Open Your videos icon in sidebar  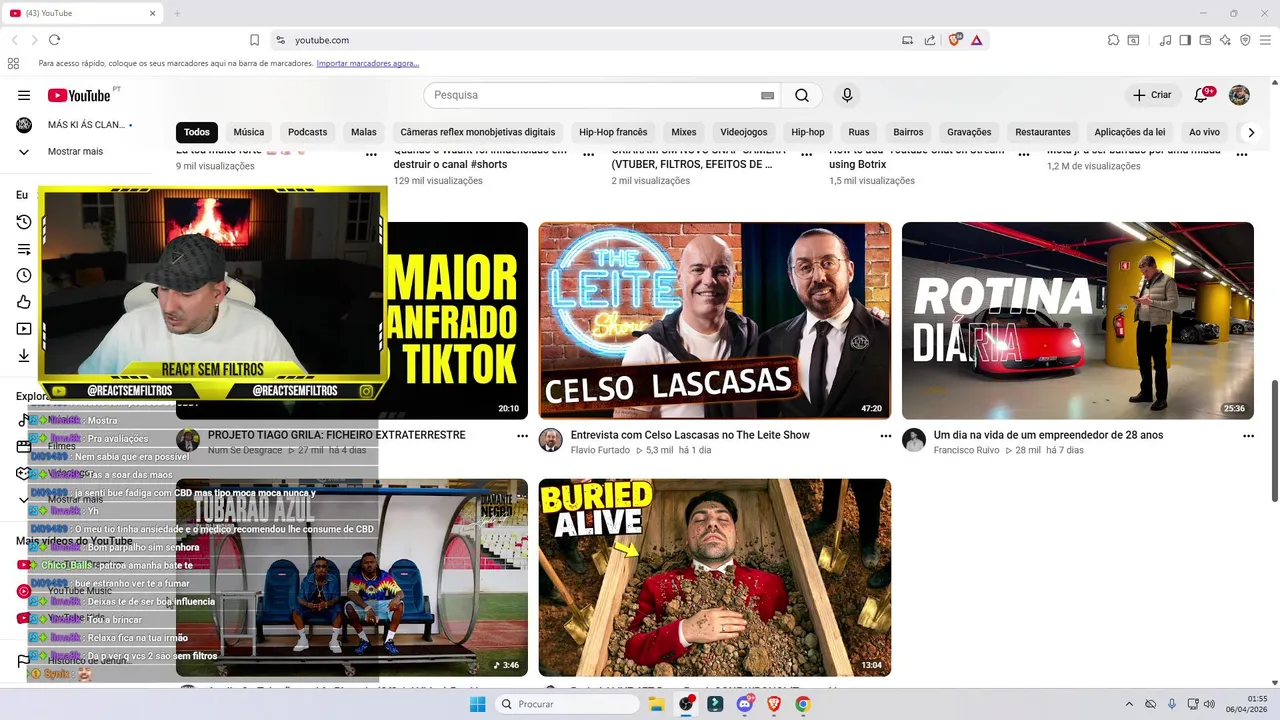[24, 329]
